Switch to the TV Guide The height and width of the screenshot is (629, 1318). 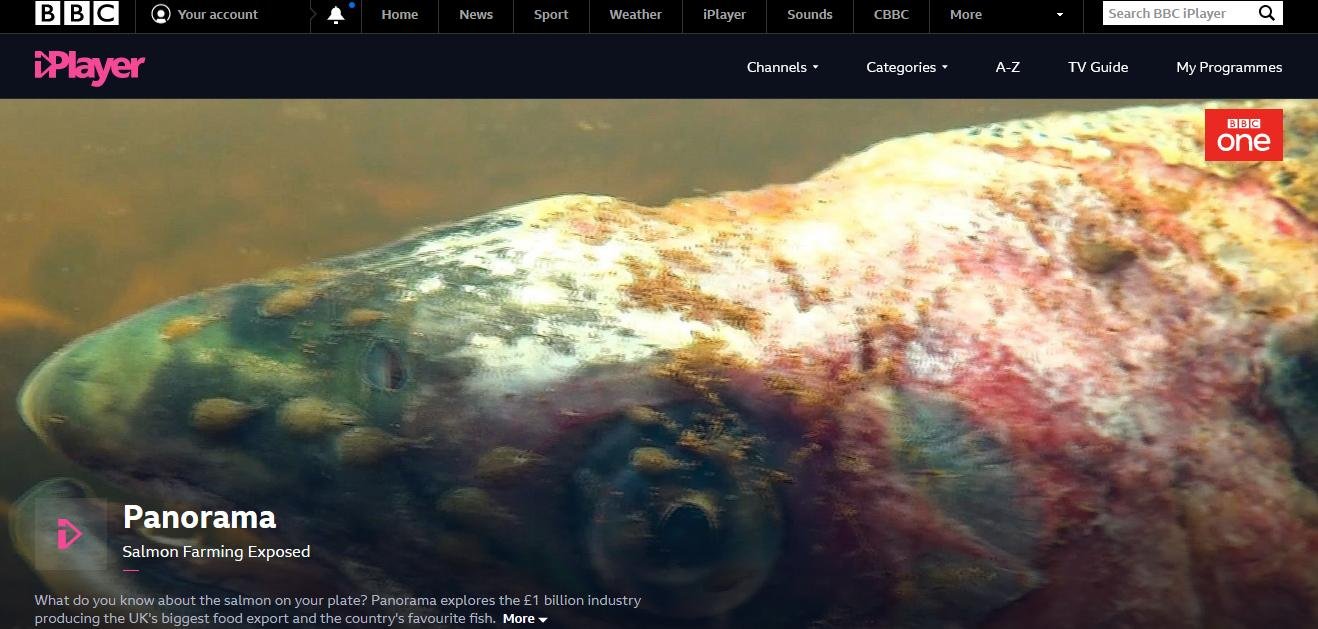click(x=1098, y=67)
